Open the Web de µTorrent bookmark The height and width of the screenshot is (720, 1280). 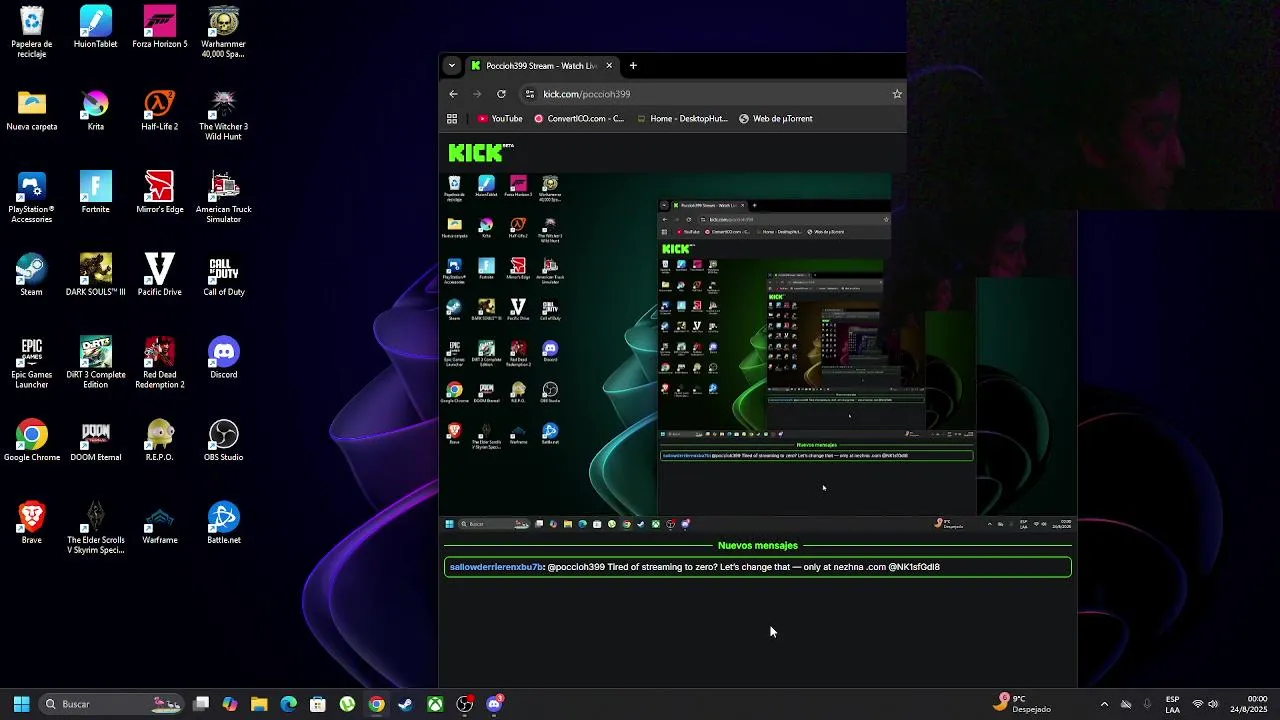[776, 119]
